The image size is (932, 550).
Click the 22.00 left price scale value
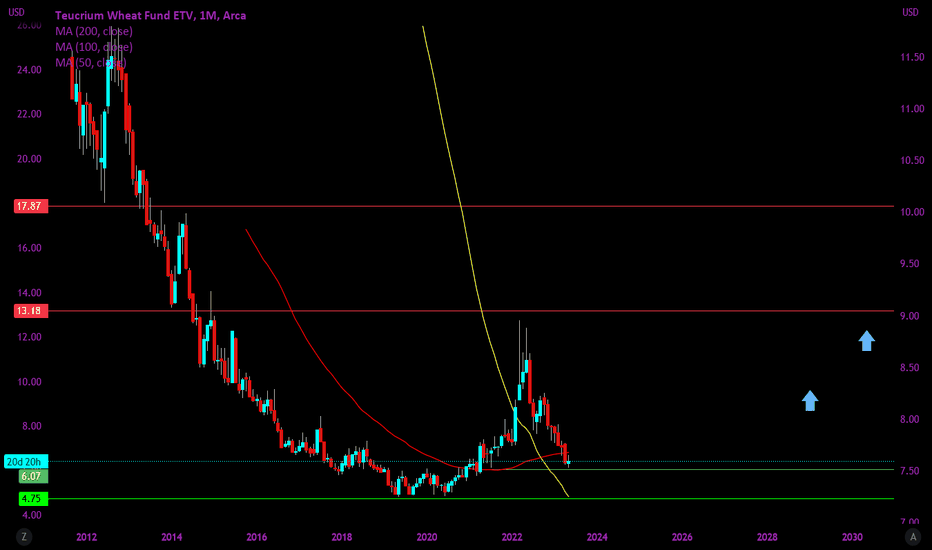29,114
